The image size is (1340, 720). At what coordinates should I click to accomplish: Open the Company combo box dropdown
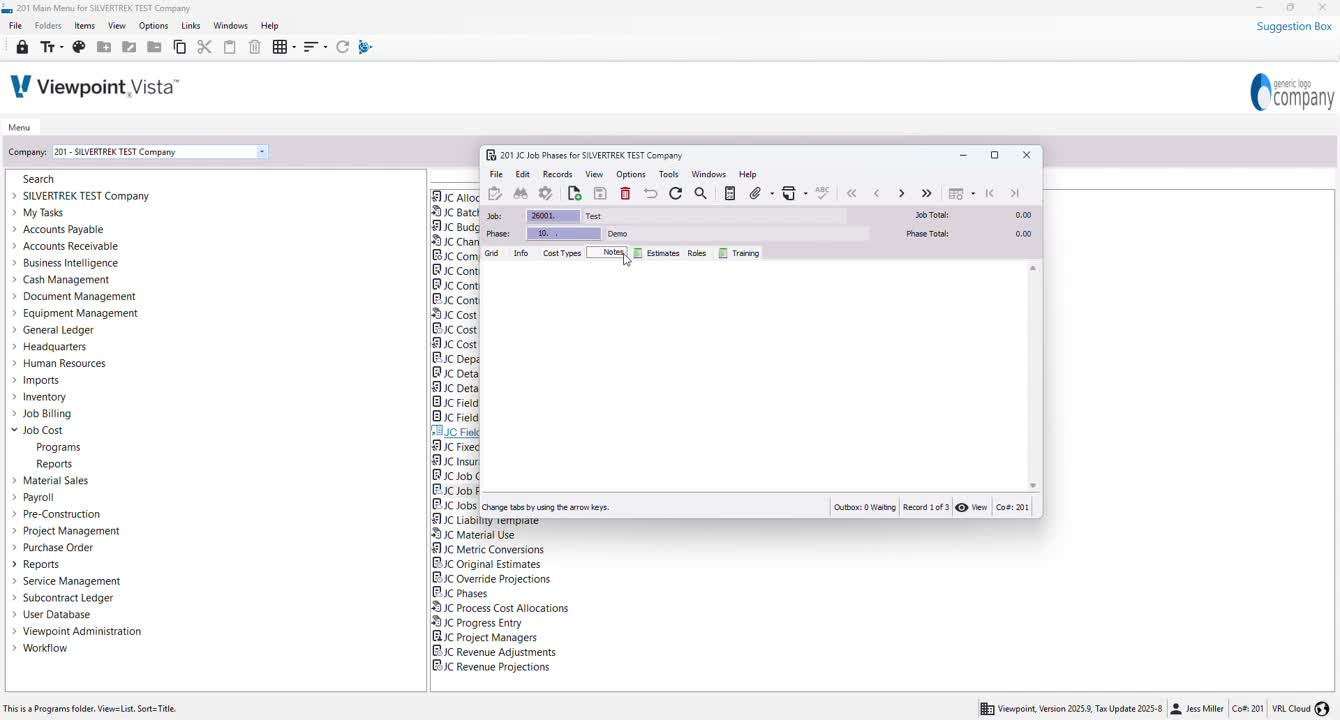pos(262,152)
